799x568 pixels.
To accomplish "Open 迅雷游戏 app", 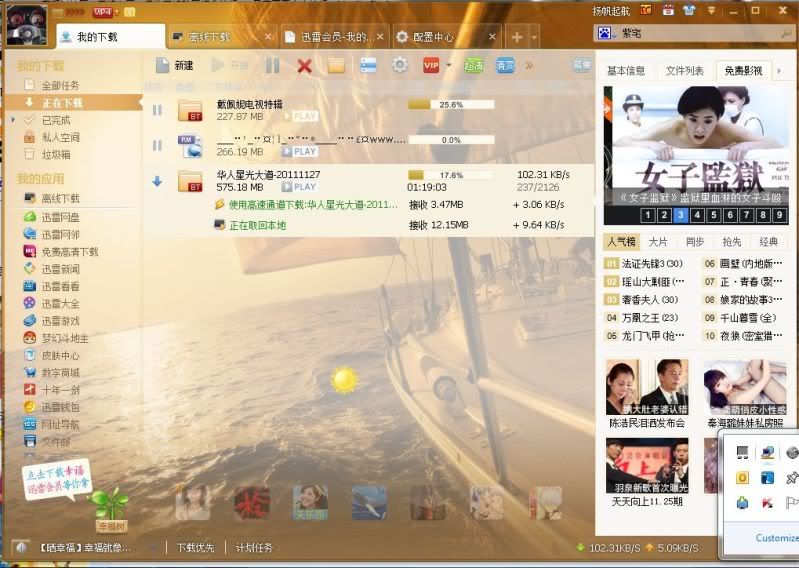I will [60, 321].
